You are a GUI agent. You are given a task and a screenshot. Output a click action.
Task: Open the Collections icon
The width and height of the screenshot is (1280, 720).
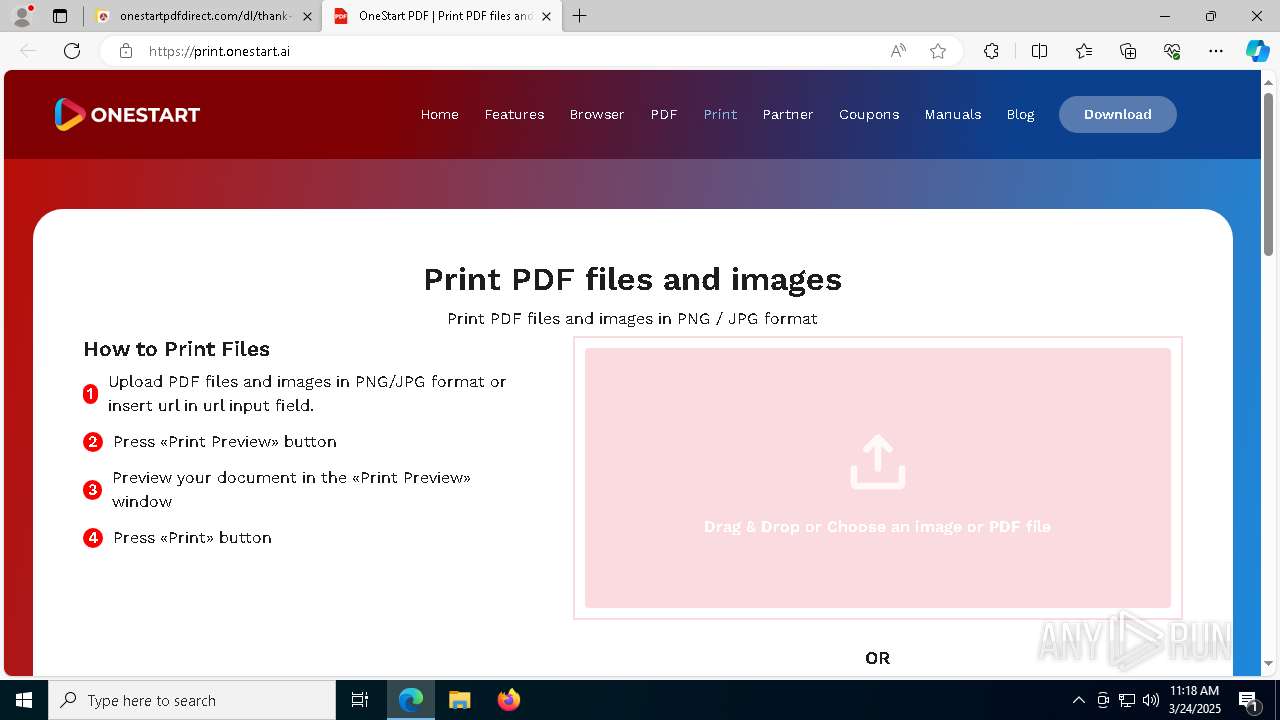pyautogui.click(x=1128, y=51)
